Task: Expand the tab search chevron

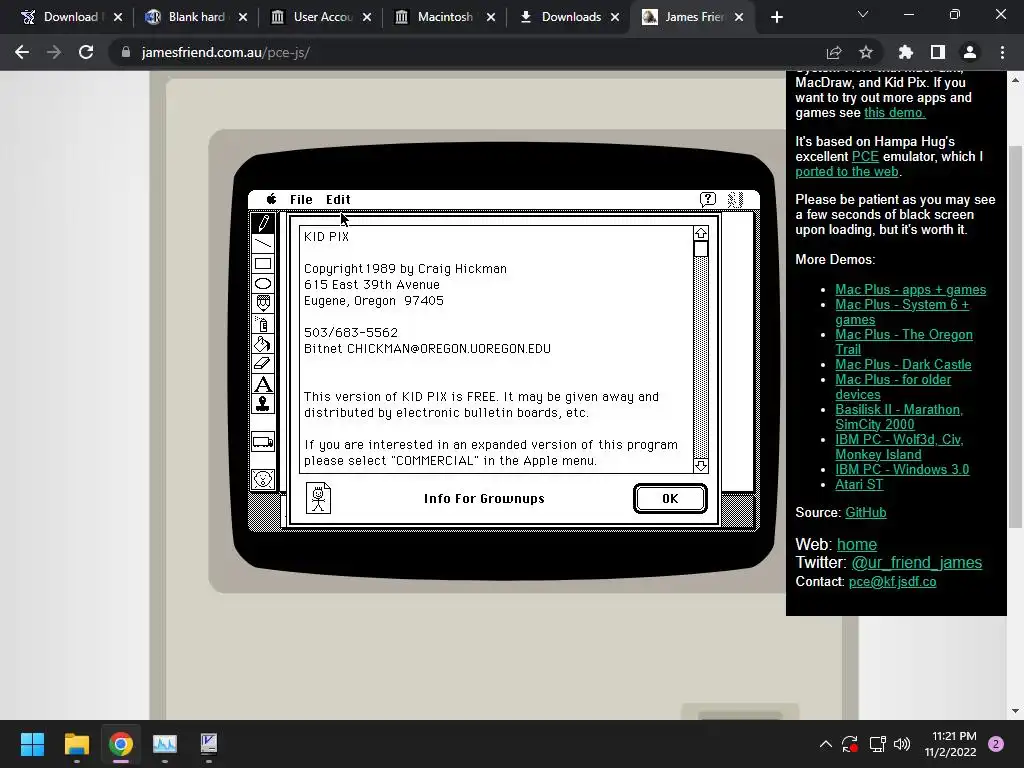Action: pyautogui.click(x=863, y=14)
